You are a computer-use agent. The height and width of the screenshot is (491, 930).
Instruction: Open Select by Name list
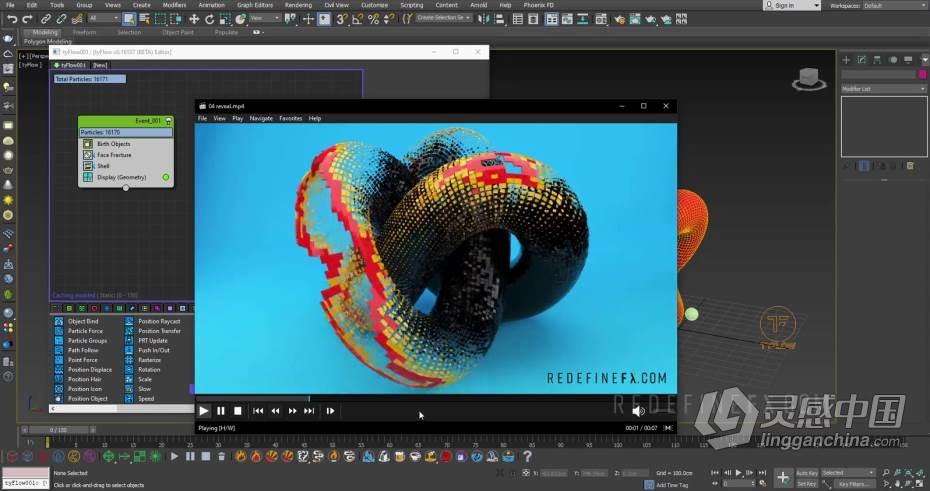click(144, 19)
